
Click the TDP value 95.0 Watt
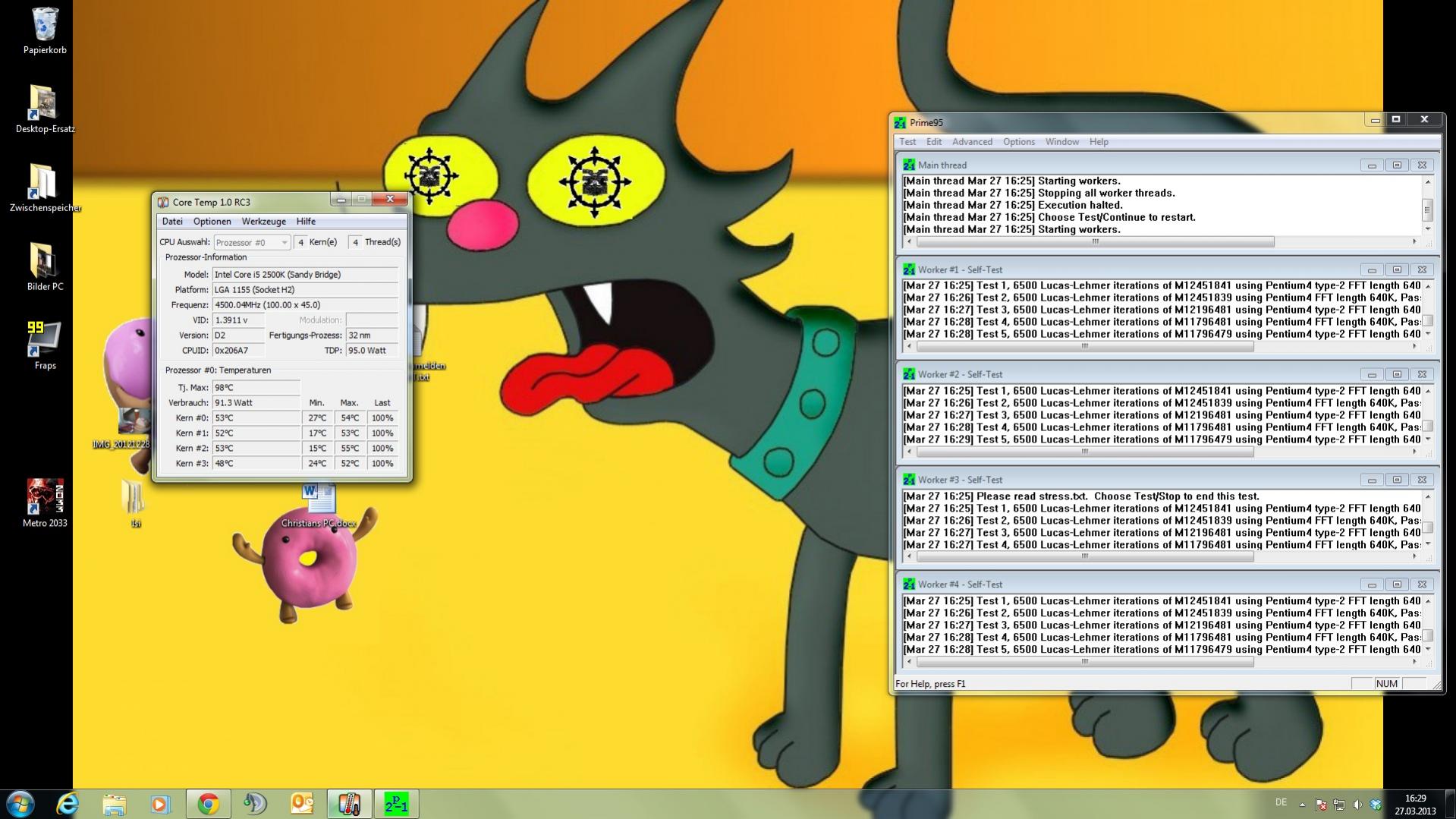tap(372, 351)
